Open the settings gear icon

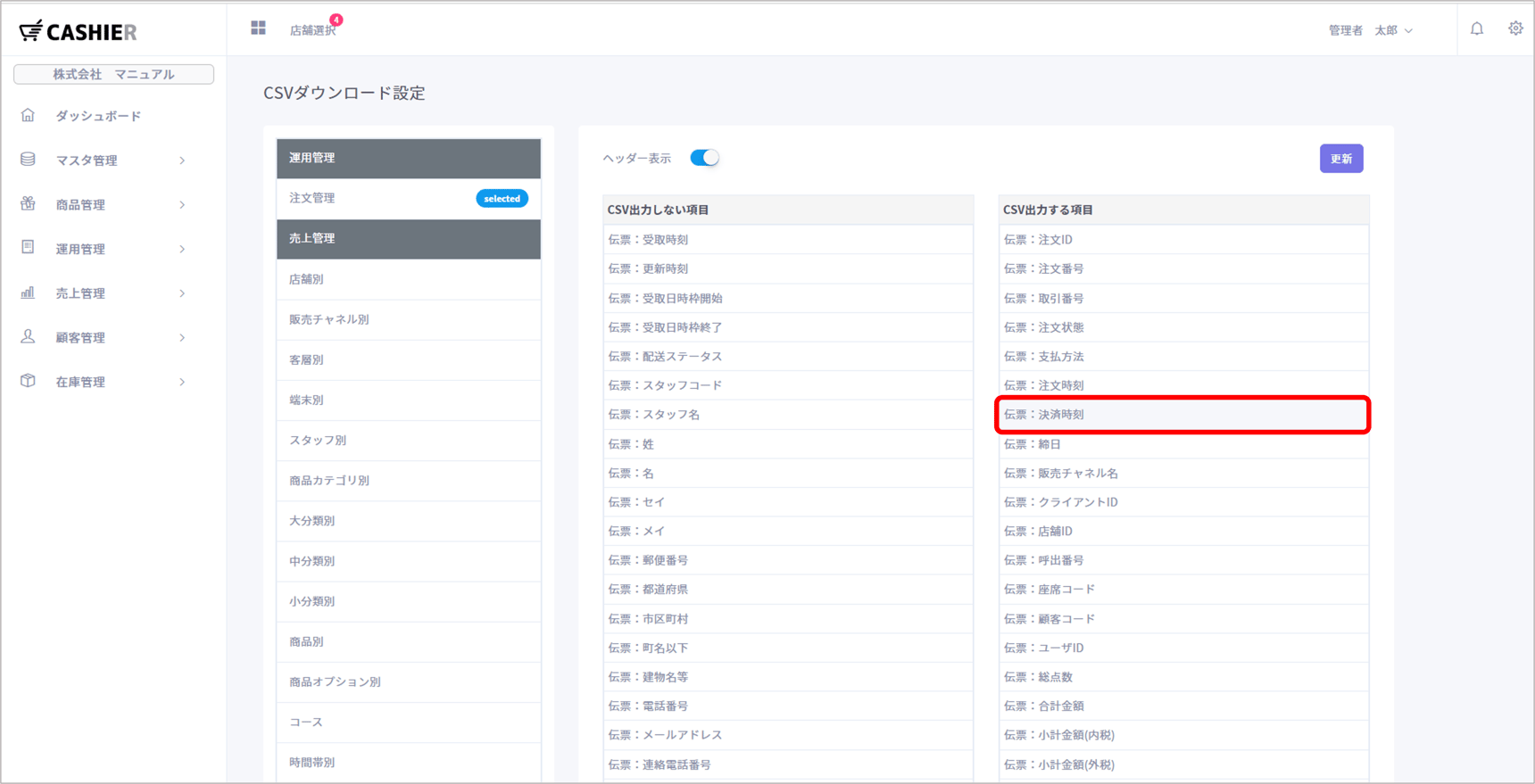pos(1515,29)
